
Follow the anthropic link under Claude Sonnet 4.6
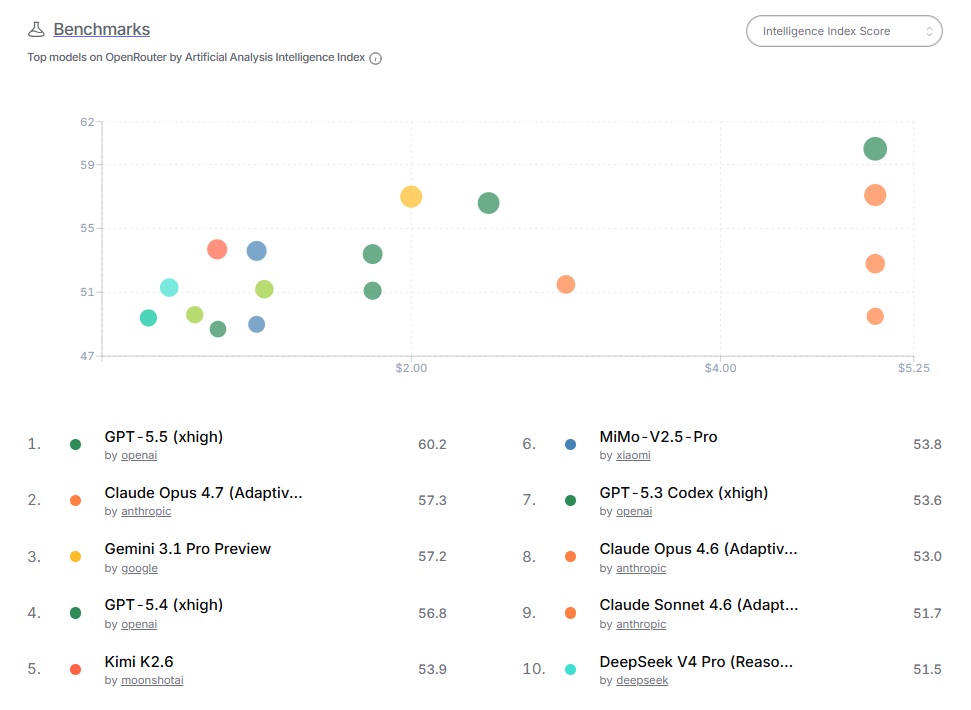[641, 624]
